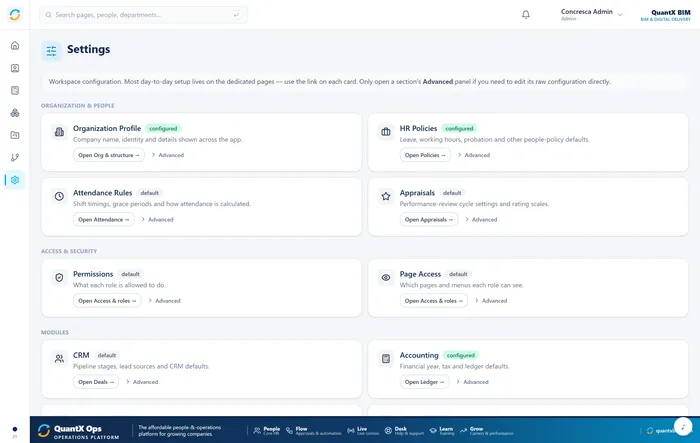Click the default badge on CRM
The width and height of the screenshot is (700, 443).
click(107, 355)
